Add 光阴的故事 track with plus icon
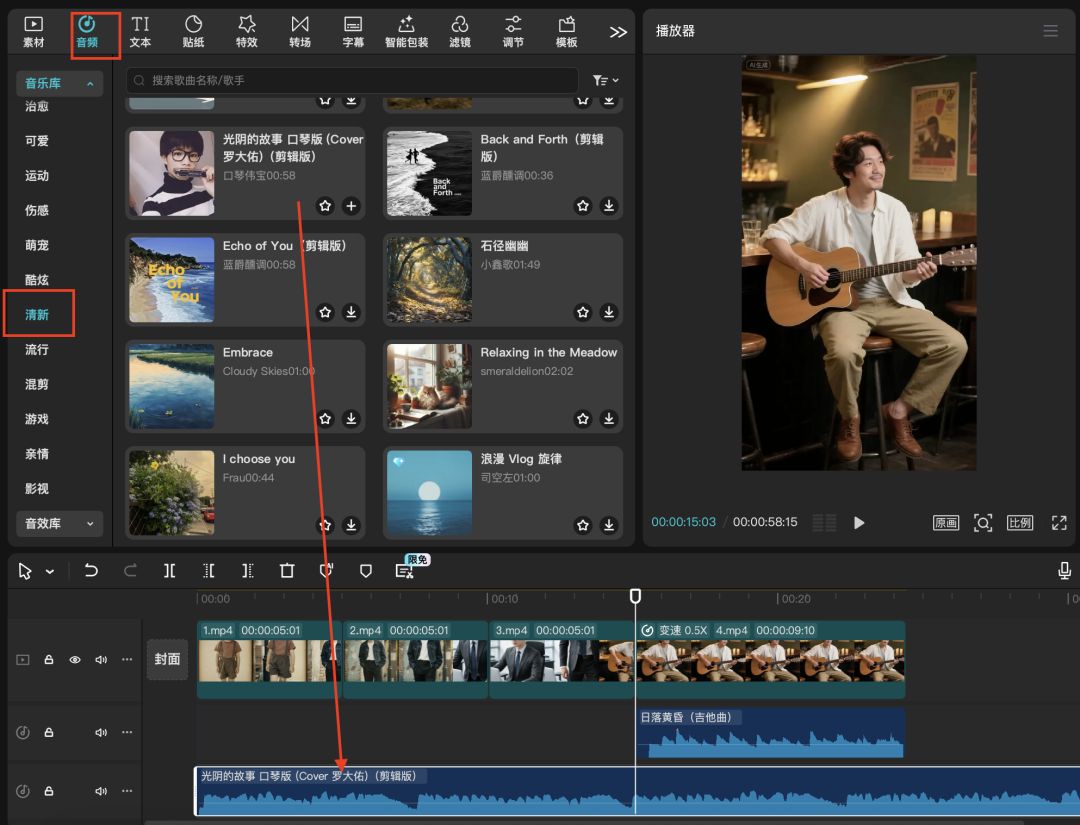Viewport: 1080px width, 825px height. pyautogui.click(x=351, y=206)
